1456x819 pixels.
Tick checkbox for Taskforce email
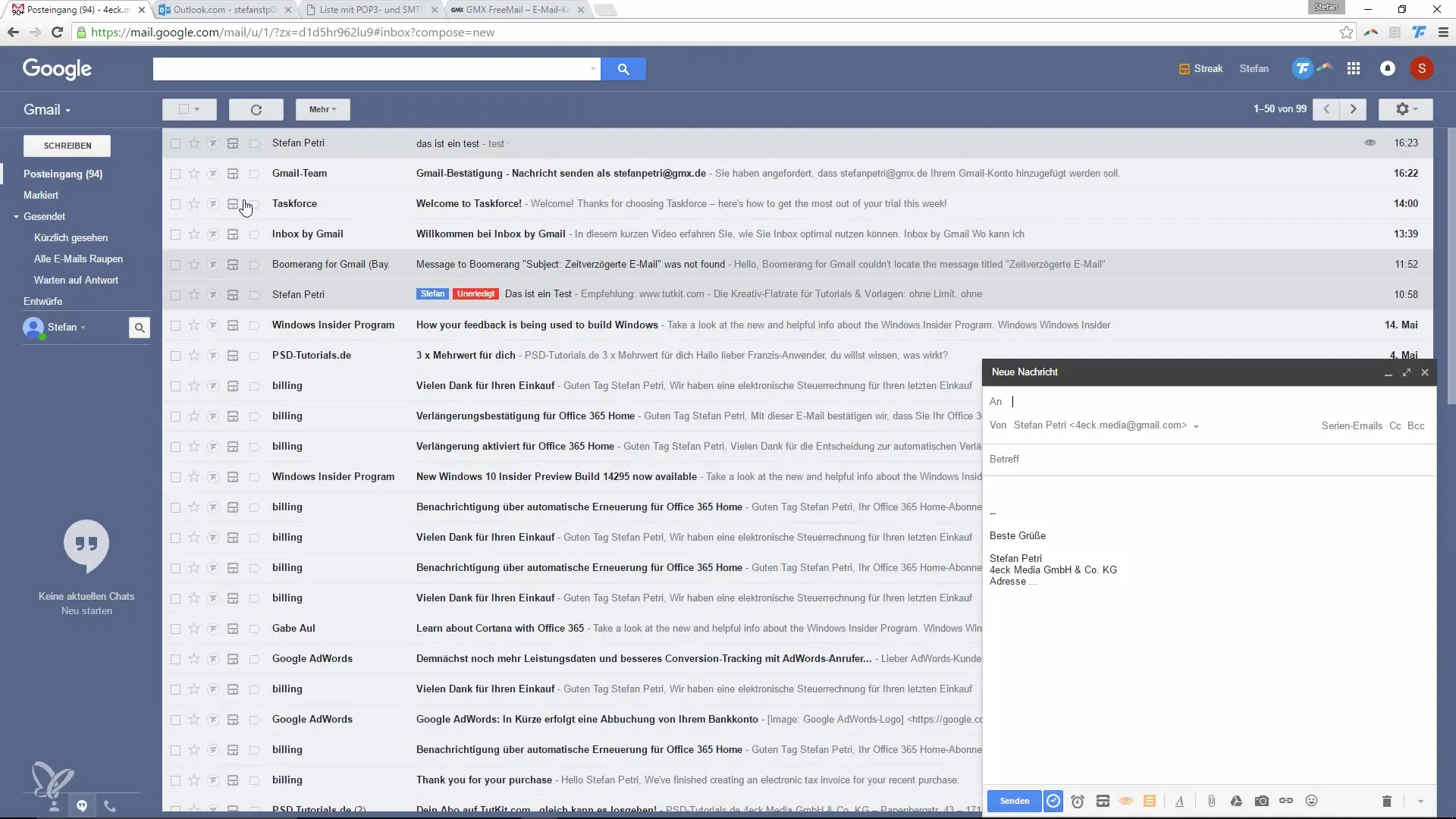[x=175, y=204]
